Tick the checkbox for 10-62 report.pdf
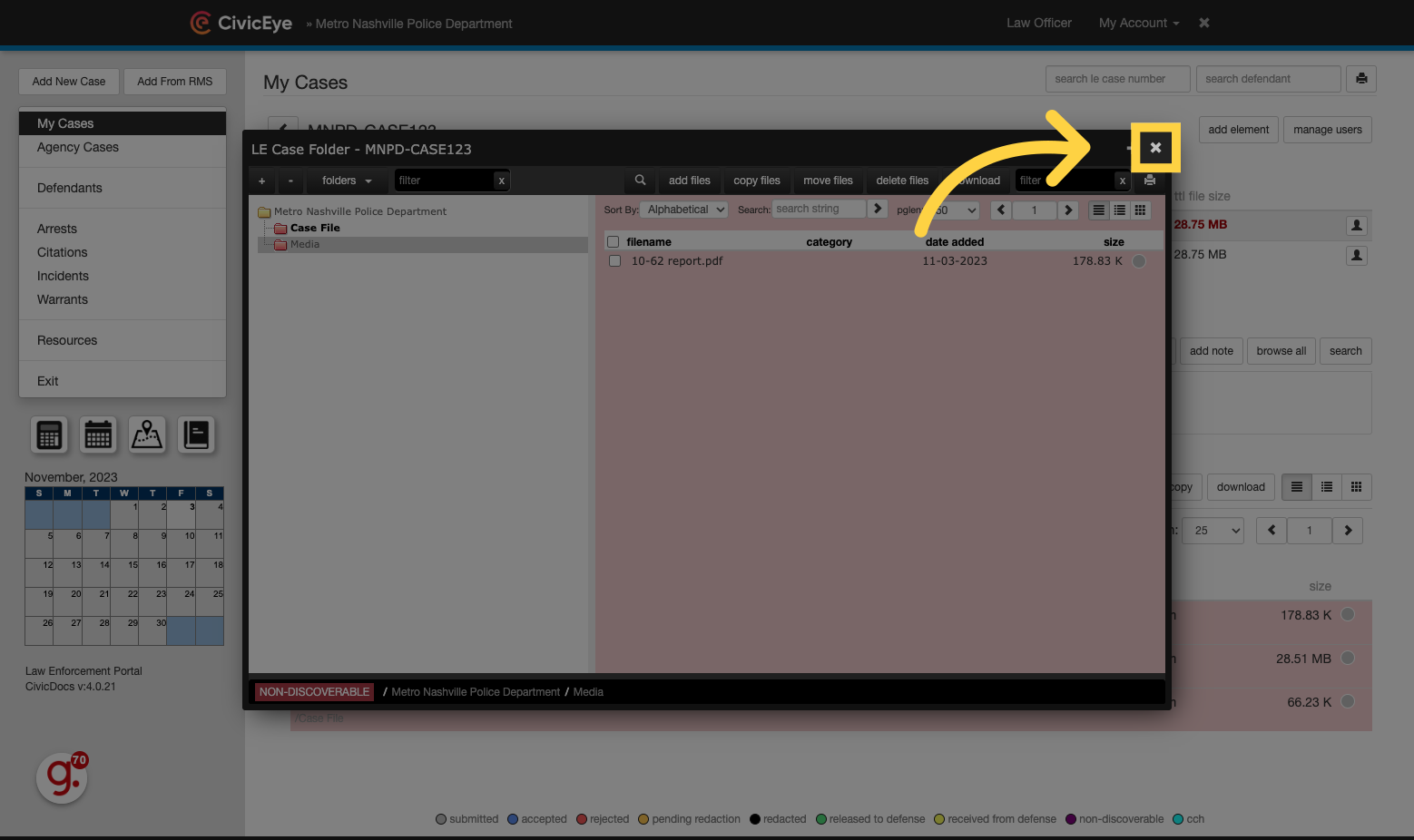Viewport: 1414px width, 840px height. pos(614,261)
